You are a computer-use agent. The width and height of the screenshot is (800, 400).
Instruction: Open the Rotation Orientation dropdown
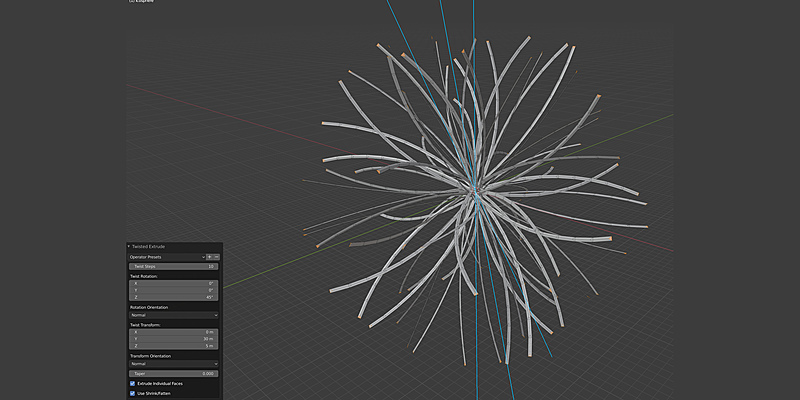coord(173,315)
